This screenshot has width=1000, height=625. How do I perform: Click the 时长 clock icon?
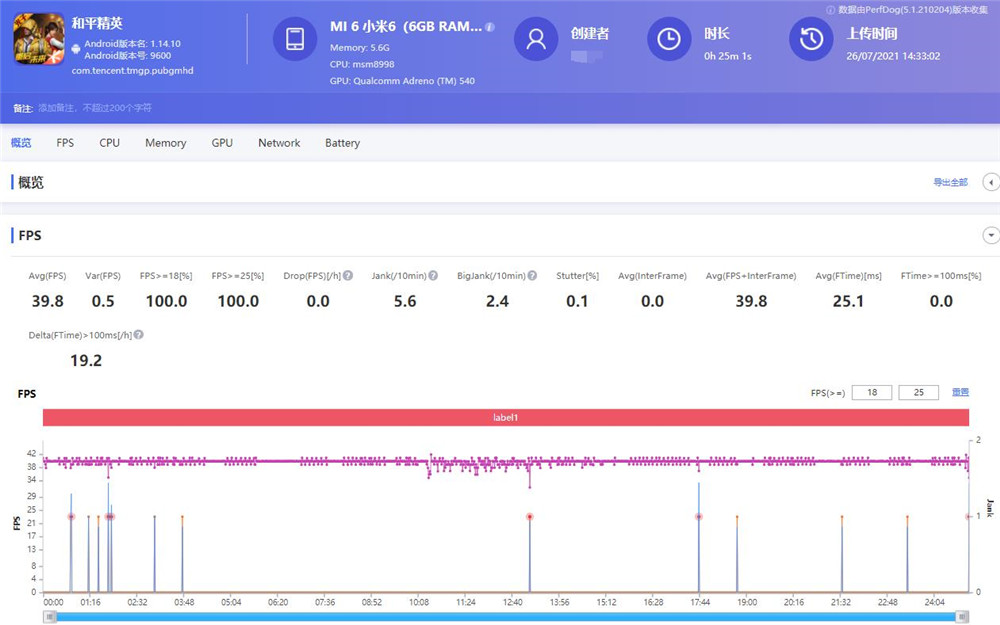pos(669,39)
